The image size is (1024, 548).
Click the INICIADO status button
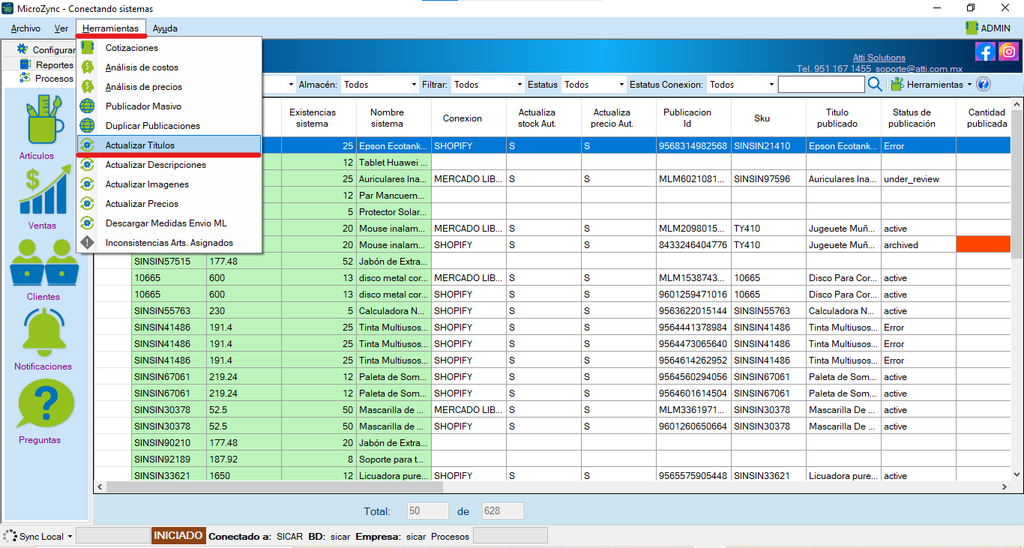click(178, 536)
